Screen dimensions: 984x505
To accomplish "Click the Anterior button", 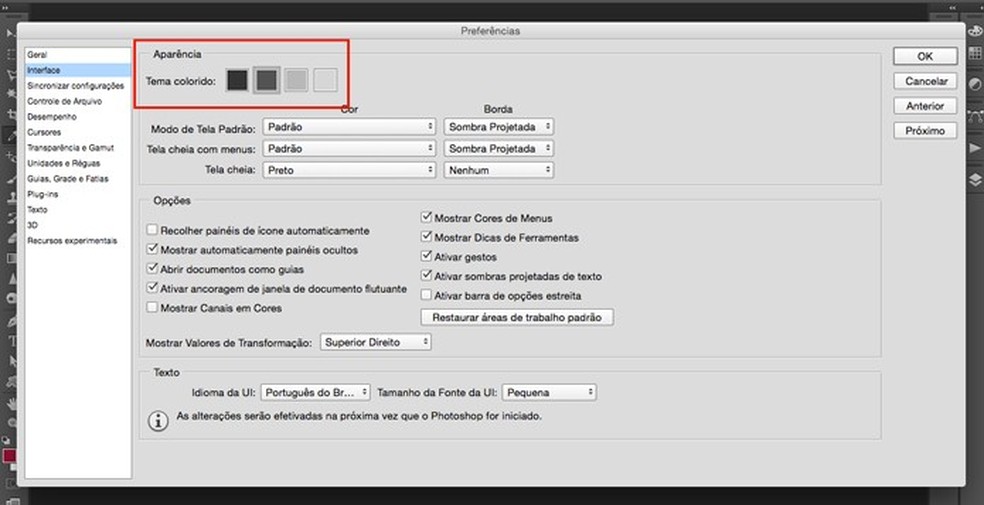I will (926, 106).
